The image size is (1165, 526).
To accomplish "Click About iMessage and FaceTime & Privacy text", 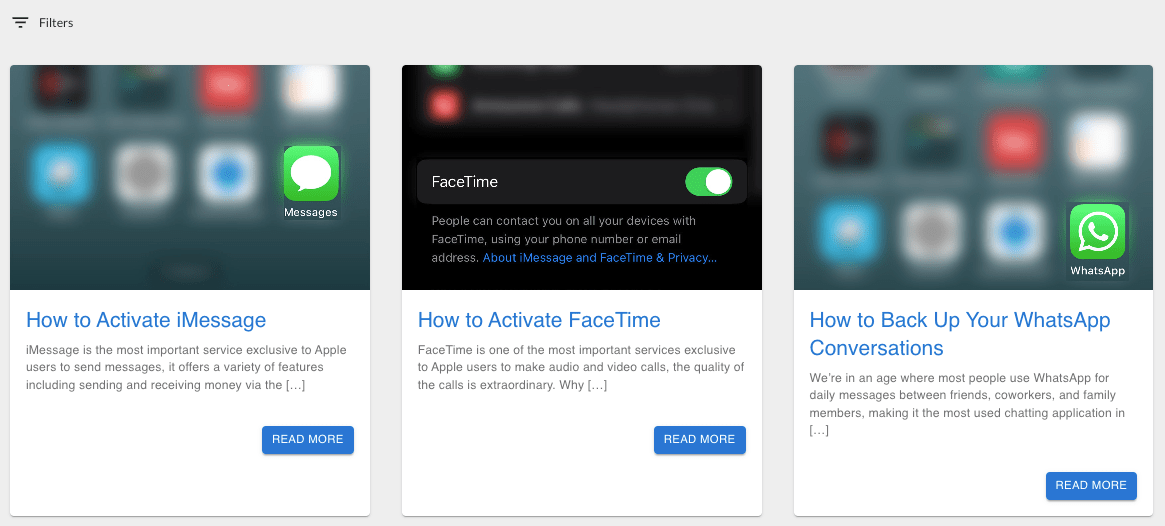I will click(600, 258).
